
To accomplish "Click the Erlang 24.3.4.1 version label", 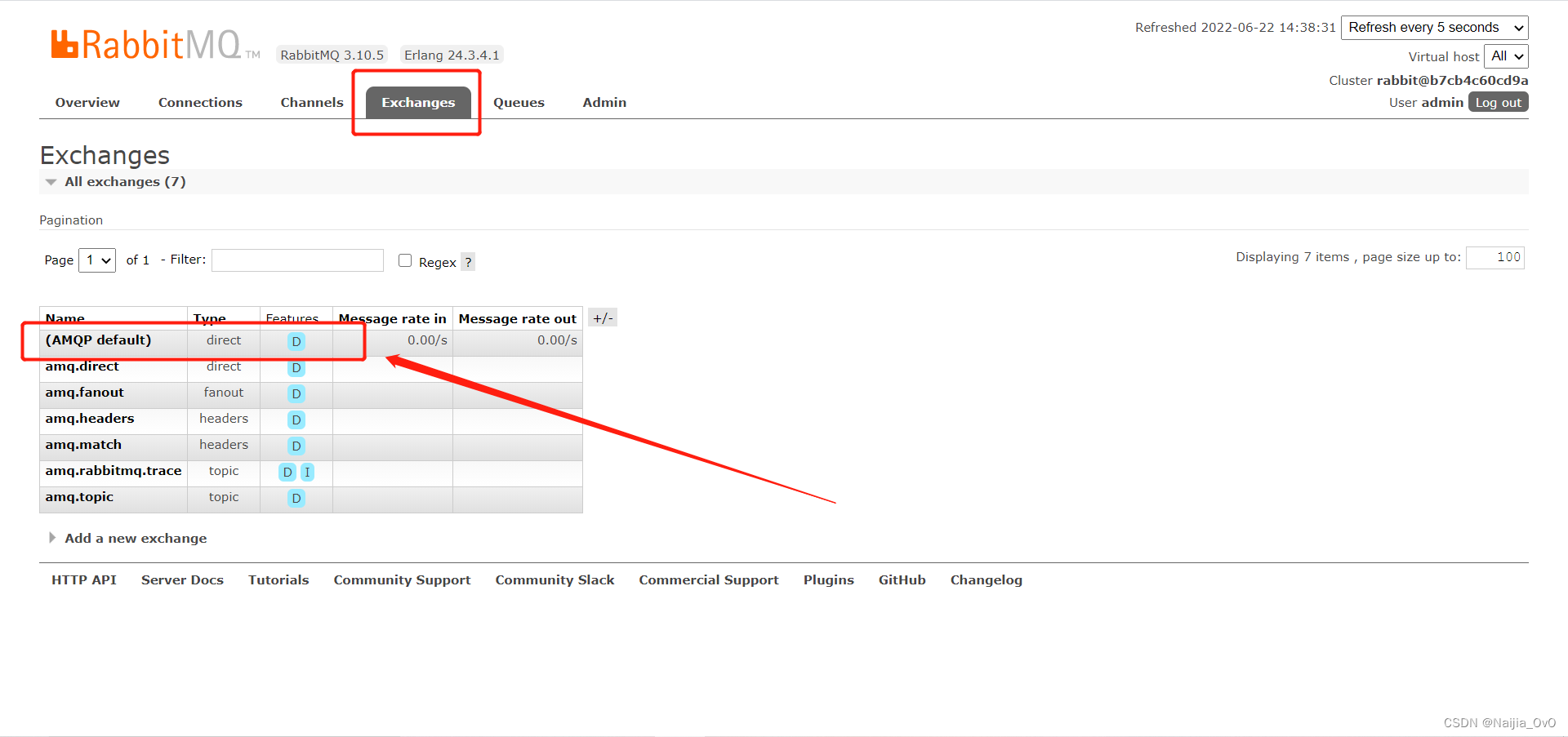I will point(452,55).
